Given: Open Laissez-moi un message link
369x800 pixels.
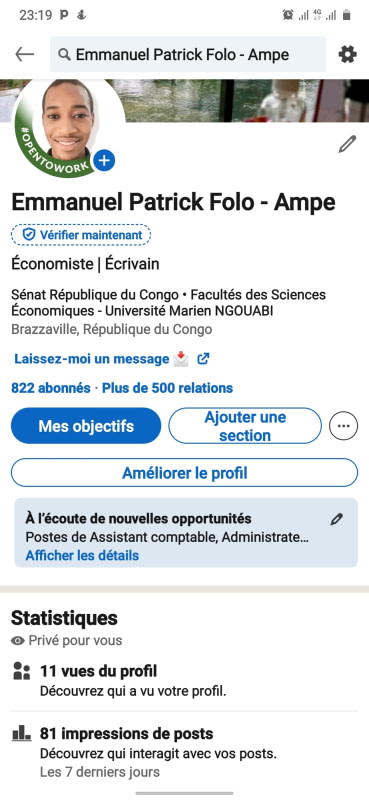Looking at the screenshot, I should (91, 359).
